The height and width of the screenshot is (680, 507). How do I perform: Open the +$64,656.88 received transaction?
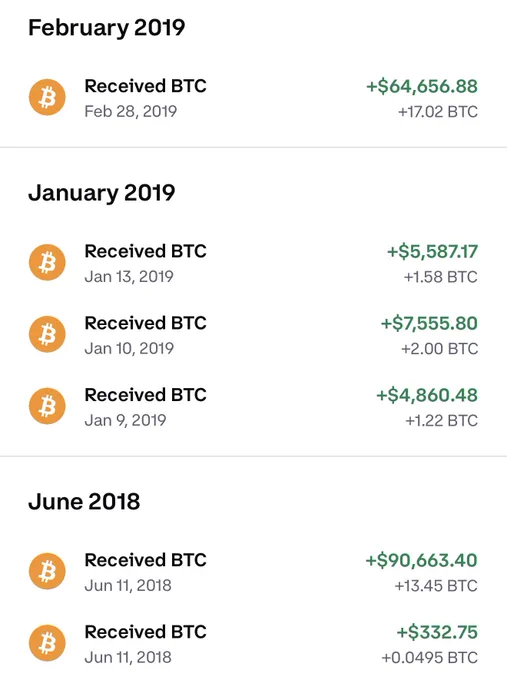pyautogui.click(x=253, y=98)
